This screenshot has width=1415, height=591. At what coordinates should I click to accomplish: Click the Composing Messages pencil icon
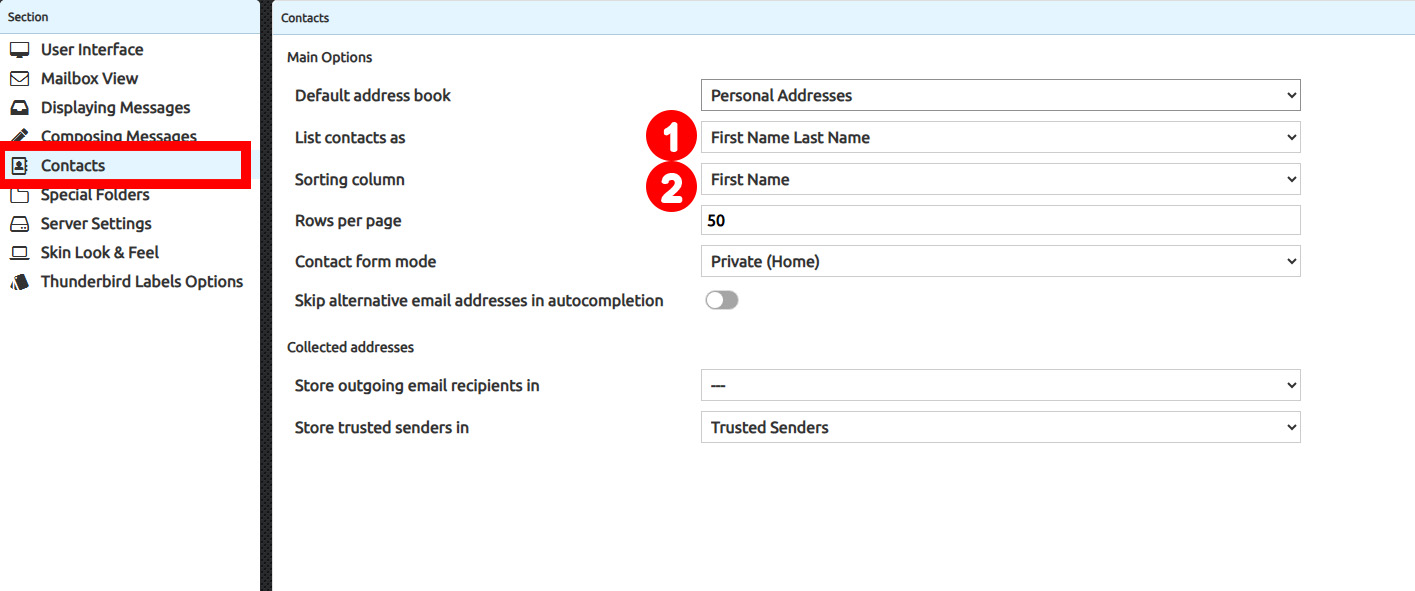[x=19, y=136]
